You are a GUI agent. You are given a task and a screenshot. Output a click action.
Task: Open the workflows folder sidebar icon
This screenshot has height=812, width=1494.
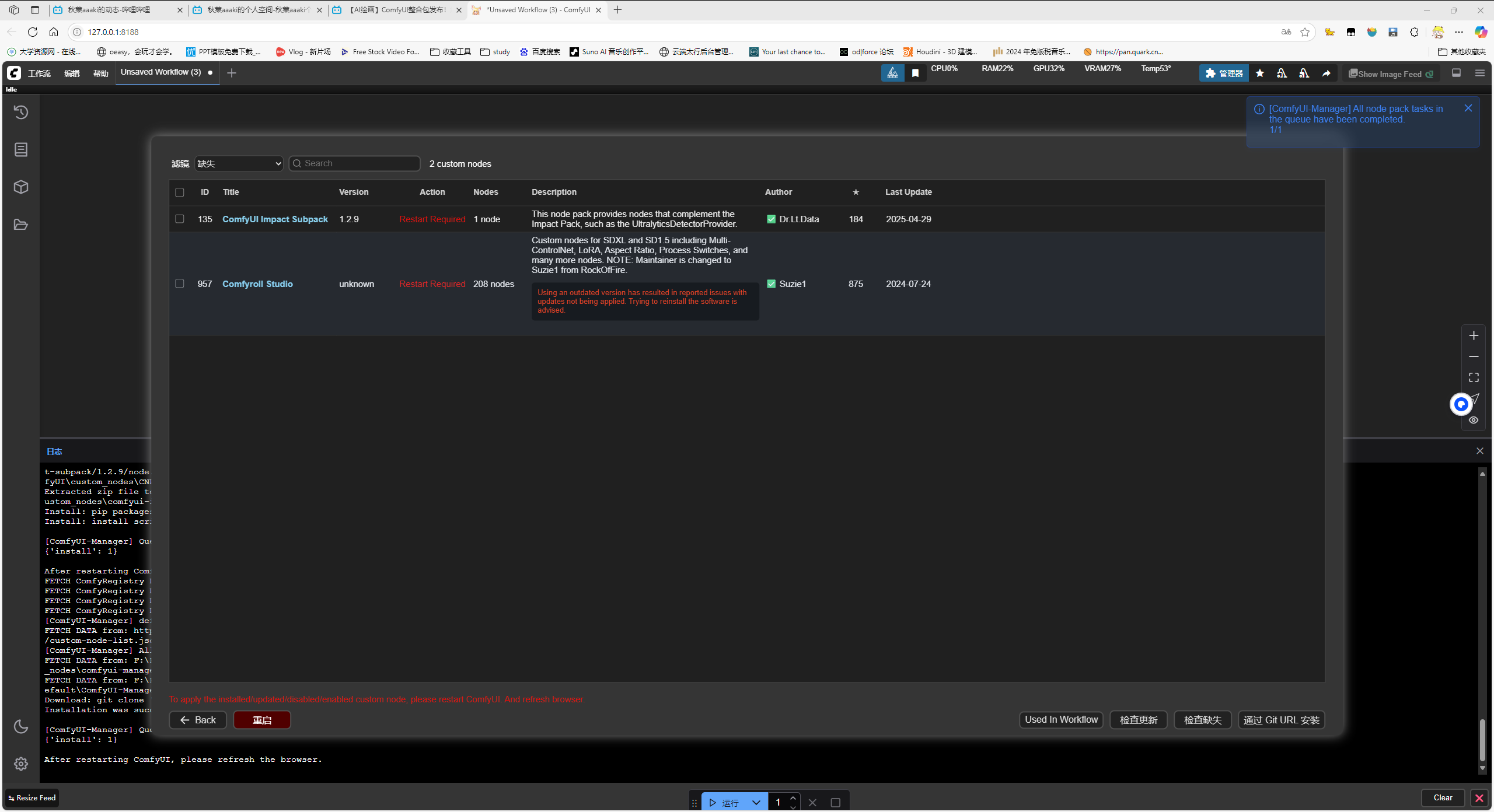pos(21,225)
